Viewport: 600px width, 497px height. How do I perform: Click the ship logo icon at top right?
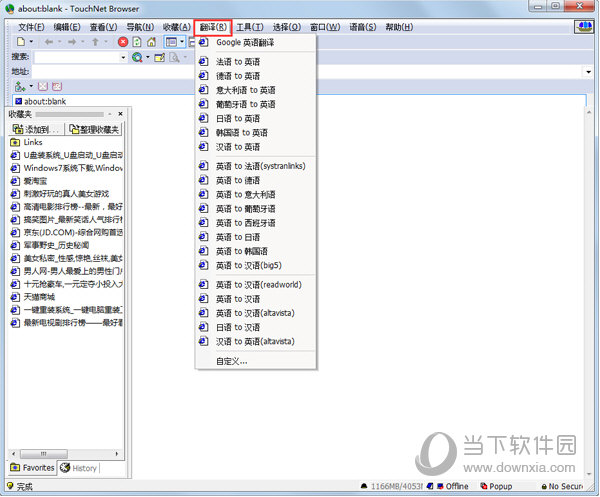pos(584,27)
